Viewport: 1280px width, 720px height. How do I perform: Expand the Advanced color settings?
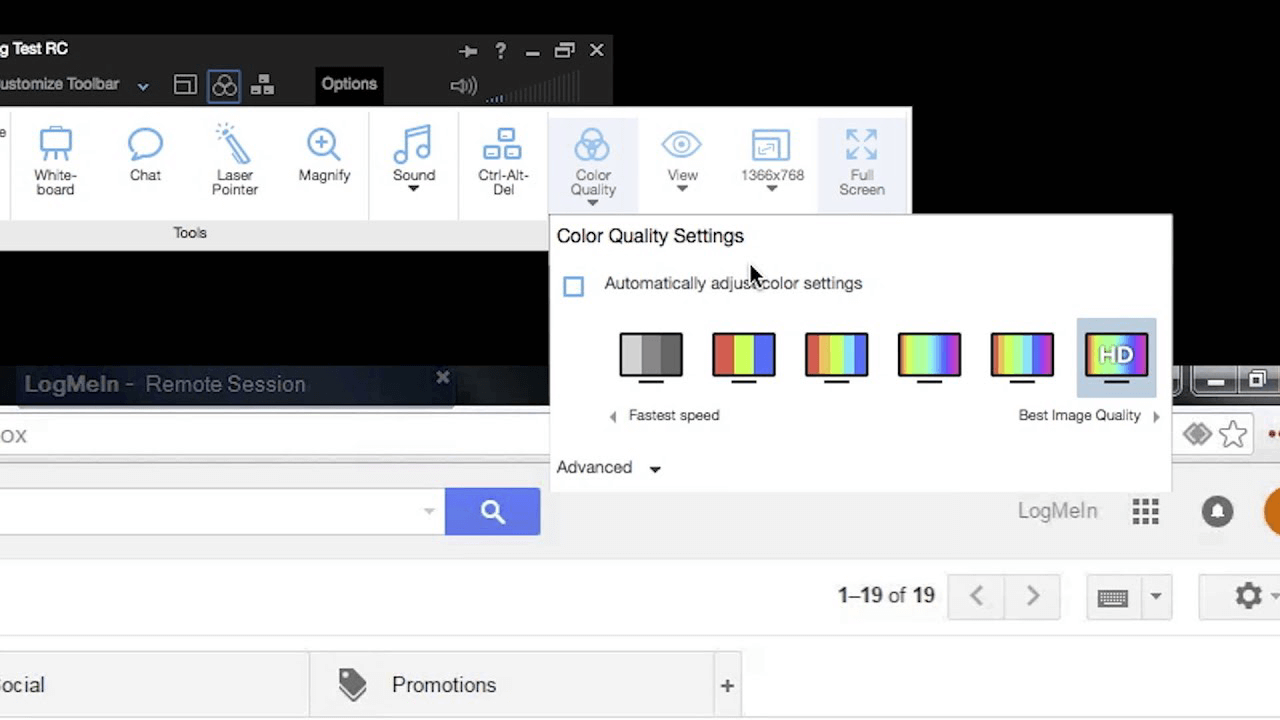pos(609,468)
